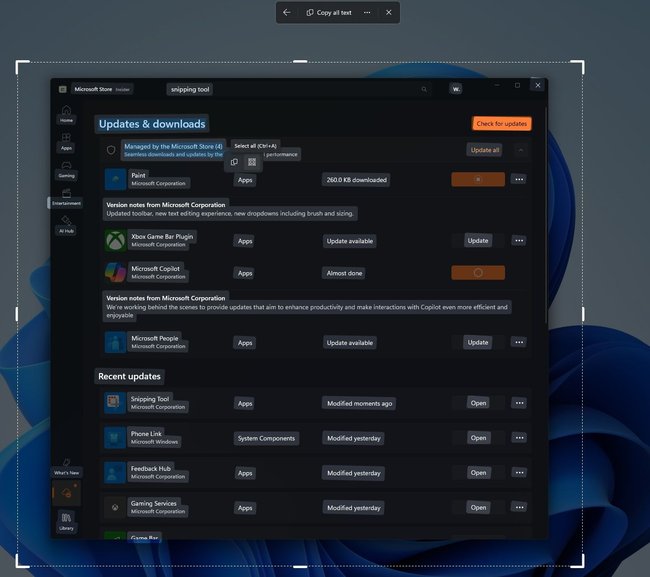Open the AI Hub in Store sidebar

[66, 225]
